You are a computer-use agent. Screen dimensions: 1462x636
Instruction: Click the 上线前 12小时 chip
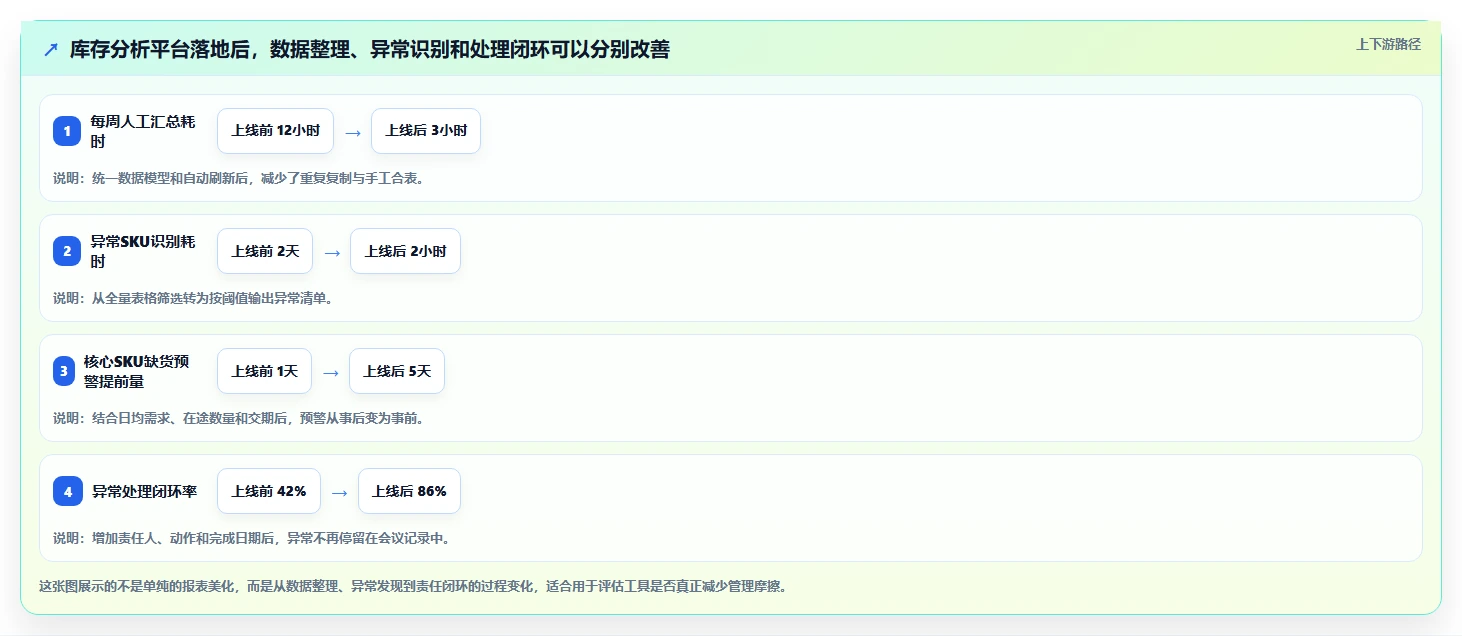(275, 131)
